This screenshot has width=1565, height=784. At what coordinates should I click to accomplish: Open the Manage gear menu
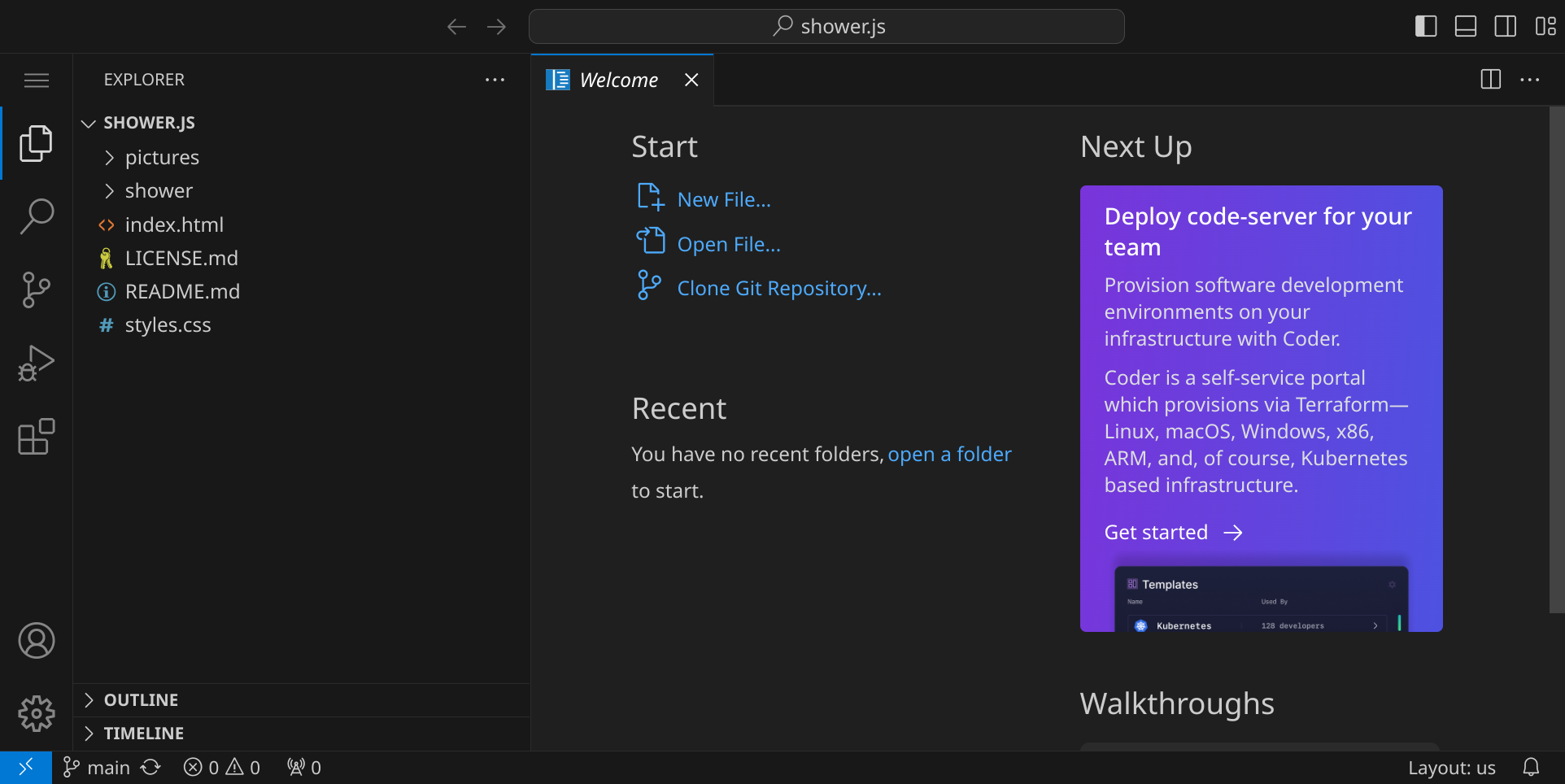[x=37, y=714]
